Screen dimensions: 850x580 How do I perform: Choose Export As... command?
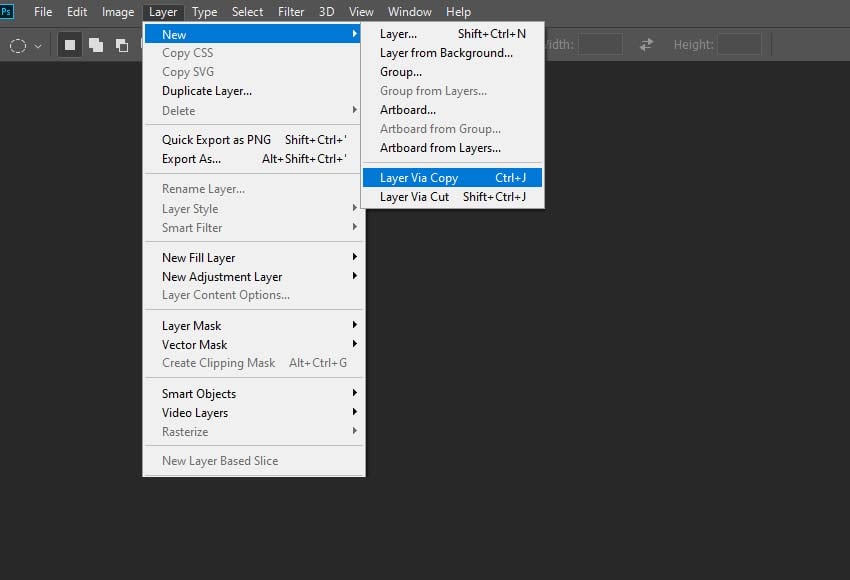(253, 159)
